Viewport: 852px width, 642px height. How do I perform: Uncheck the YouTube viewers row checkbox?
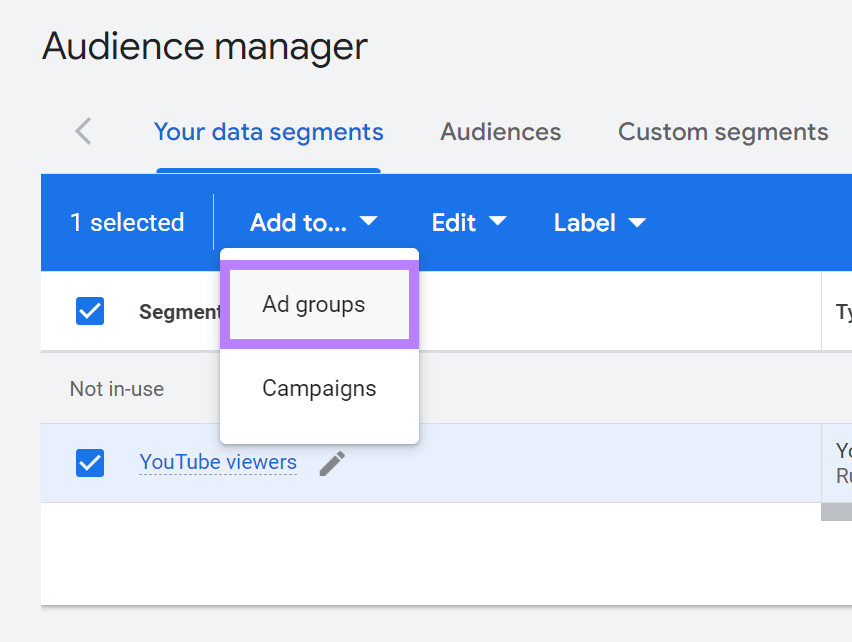coord(90,462)
